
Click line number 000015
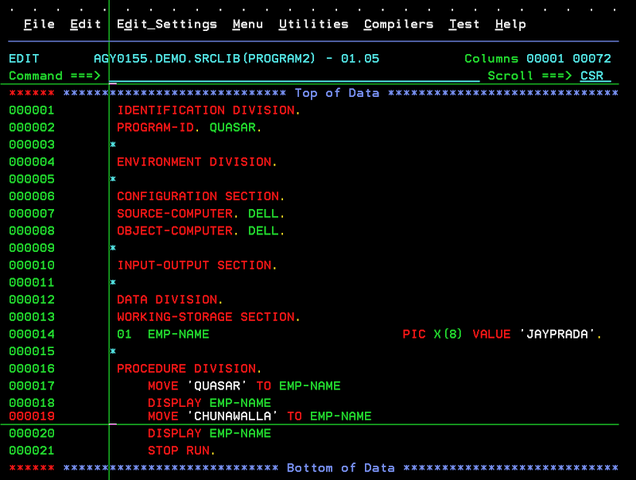32,351
